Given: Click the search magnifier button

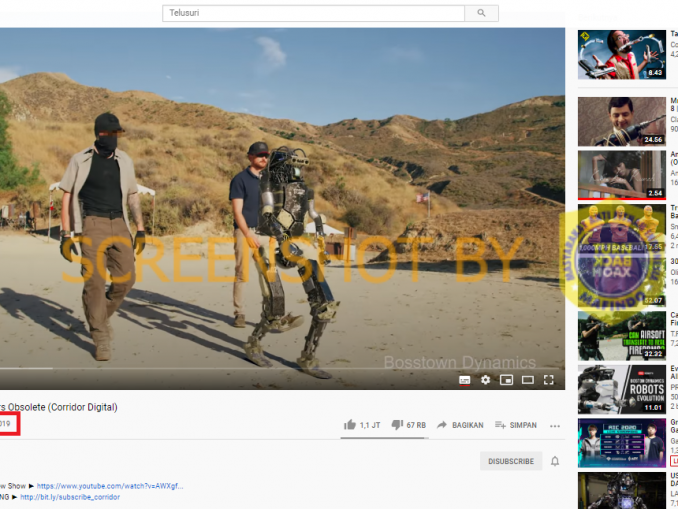Looking at the screenshot, I should (481, 13).
